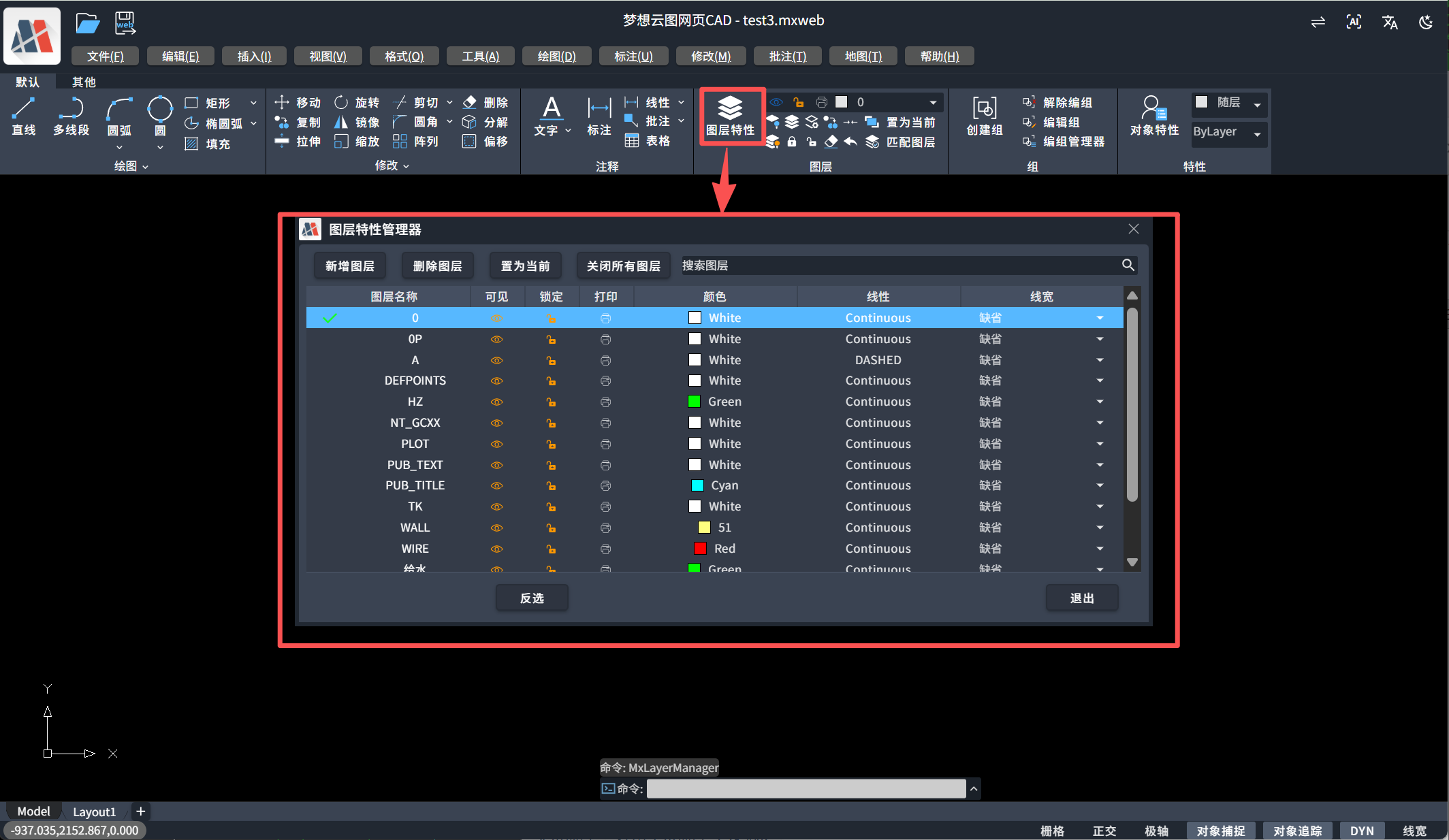The image size is (1449, 840).
Task: Choose the Rectangle (矩形) tool
Action: pyautogui.click(x=208, y=103)
